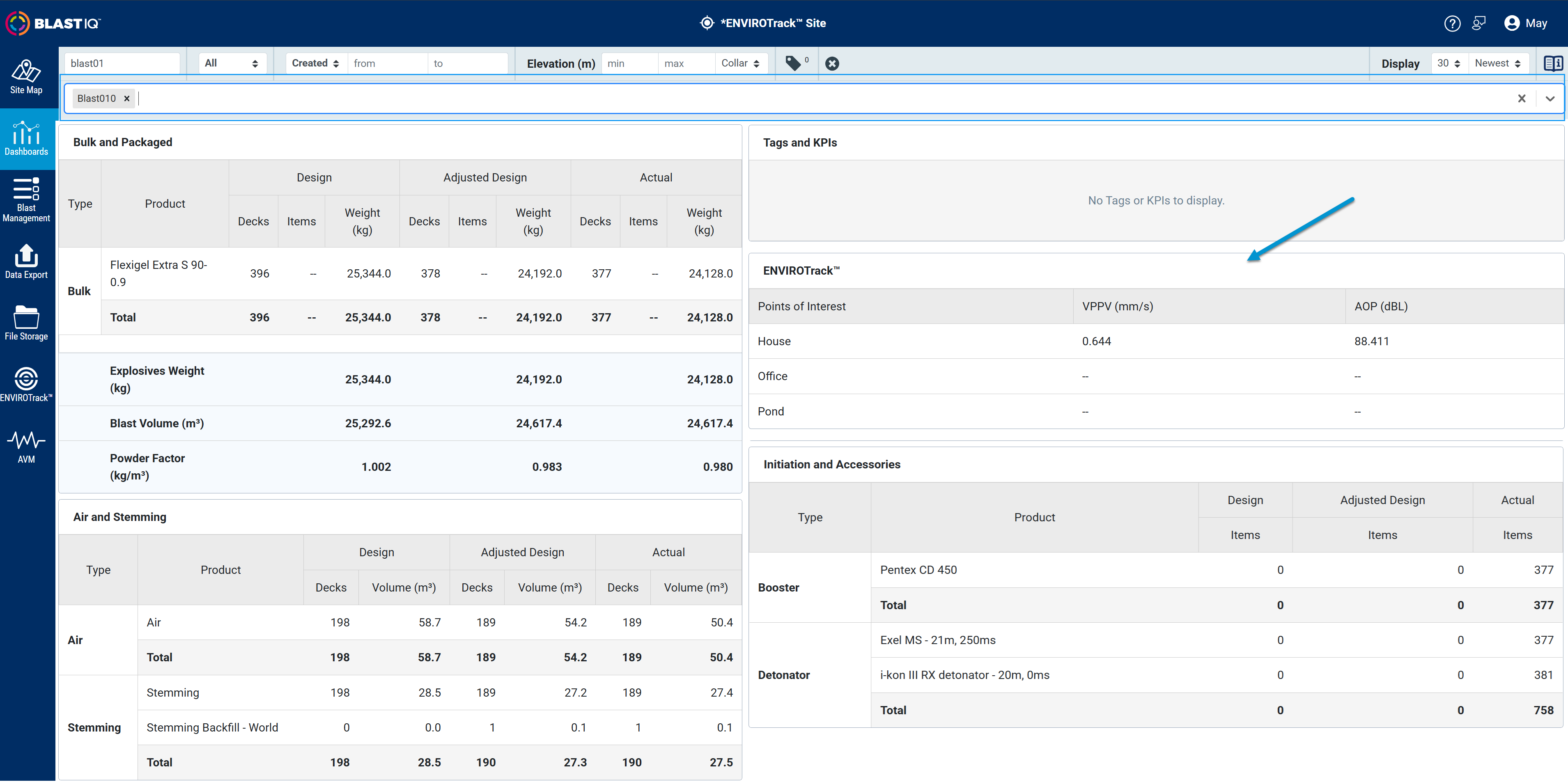This screenshot has height=782, width=1568.
Task: Click the site target icon beside ENVIROTrack Site
Action: tap(707, 23)
